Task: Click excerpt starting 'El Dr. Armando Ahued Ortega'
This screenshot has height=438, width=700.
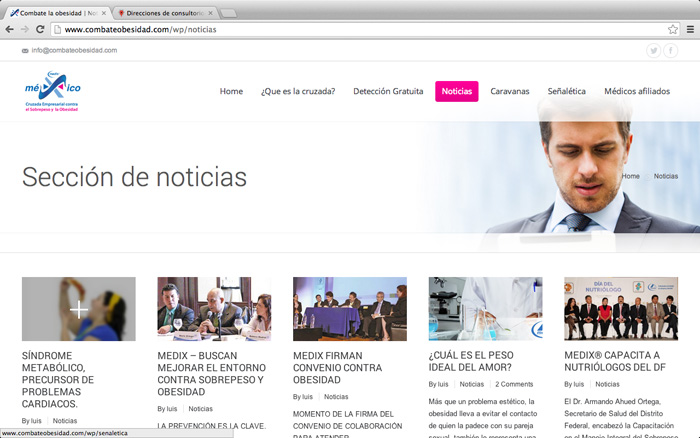Action: pyautogui.click(x=621, y=417)
